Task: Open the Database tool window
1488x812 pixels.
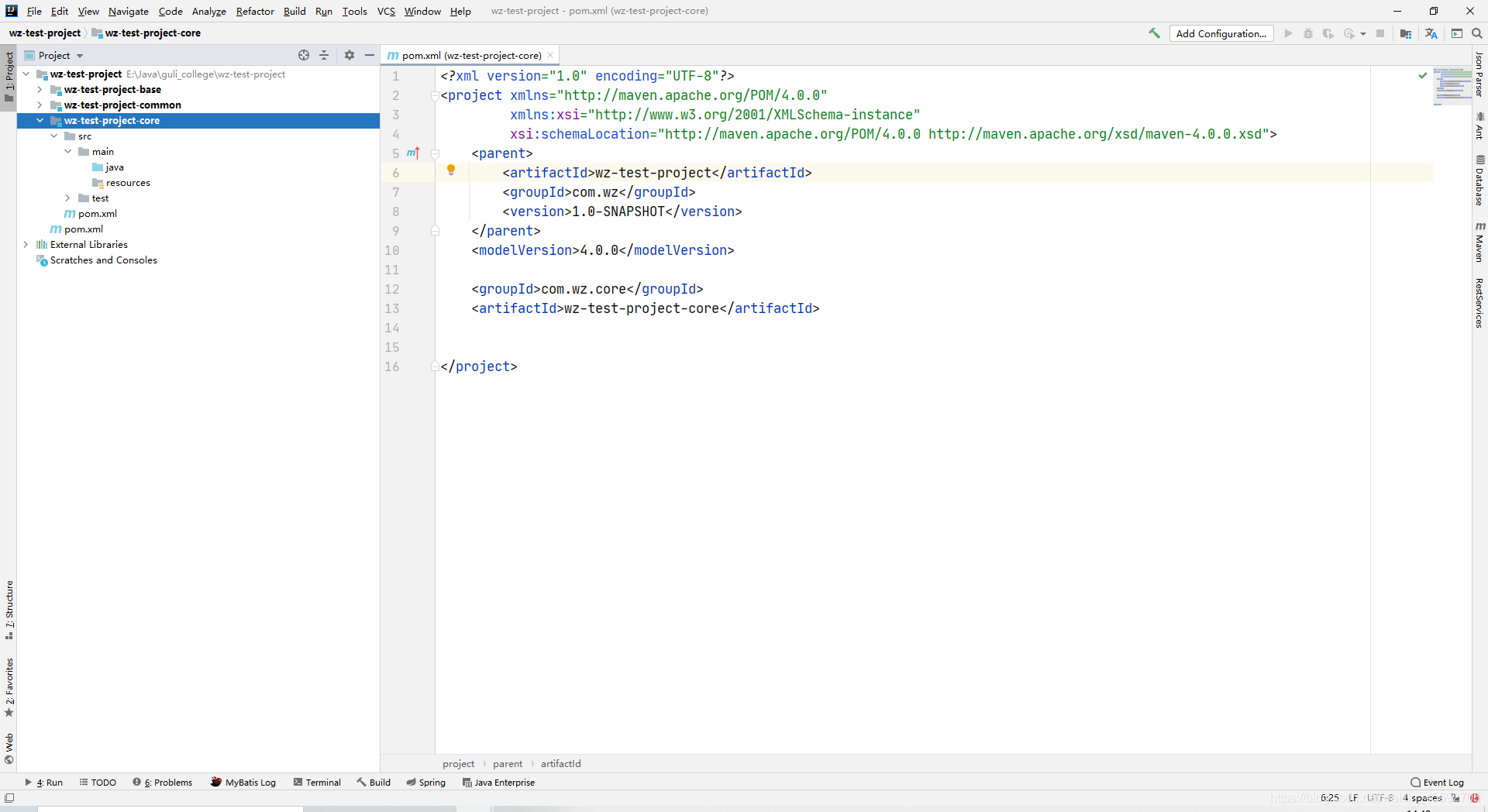Action: point(1479,180)
